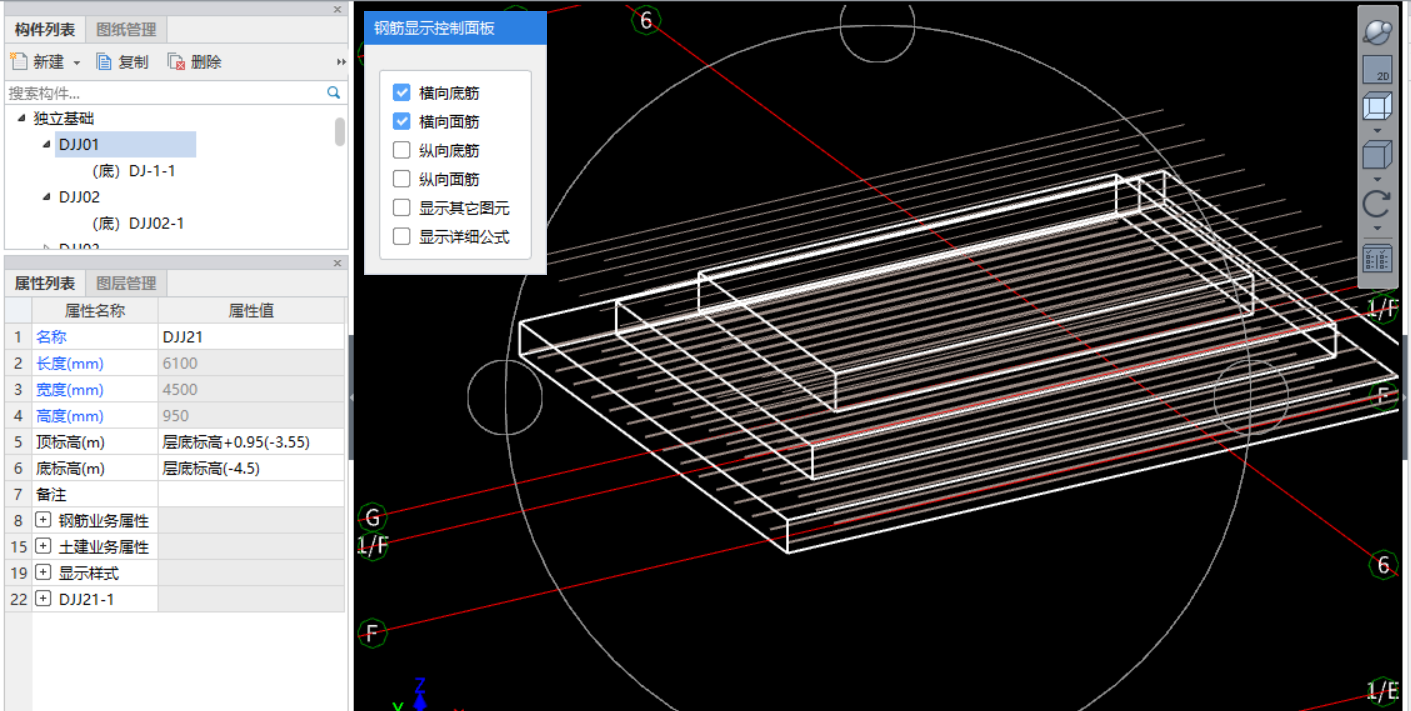
Task: Select (底) DJ-1-1 tree item
Action: (x=133, y=171)
